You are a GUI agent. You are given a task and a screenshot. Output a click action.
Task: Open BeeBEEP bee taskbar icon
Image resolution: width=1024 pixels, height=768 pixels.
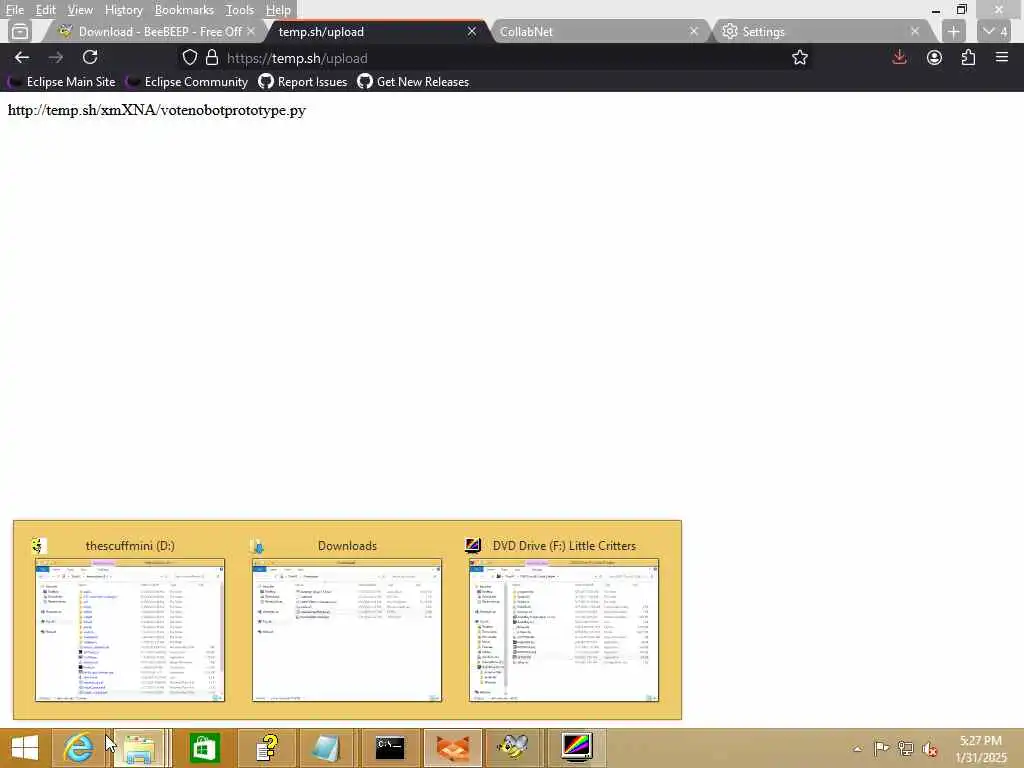pyautogui.click(x=514, y=748)
